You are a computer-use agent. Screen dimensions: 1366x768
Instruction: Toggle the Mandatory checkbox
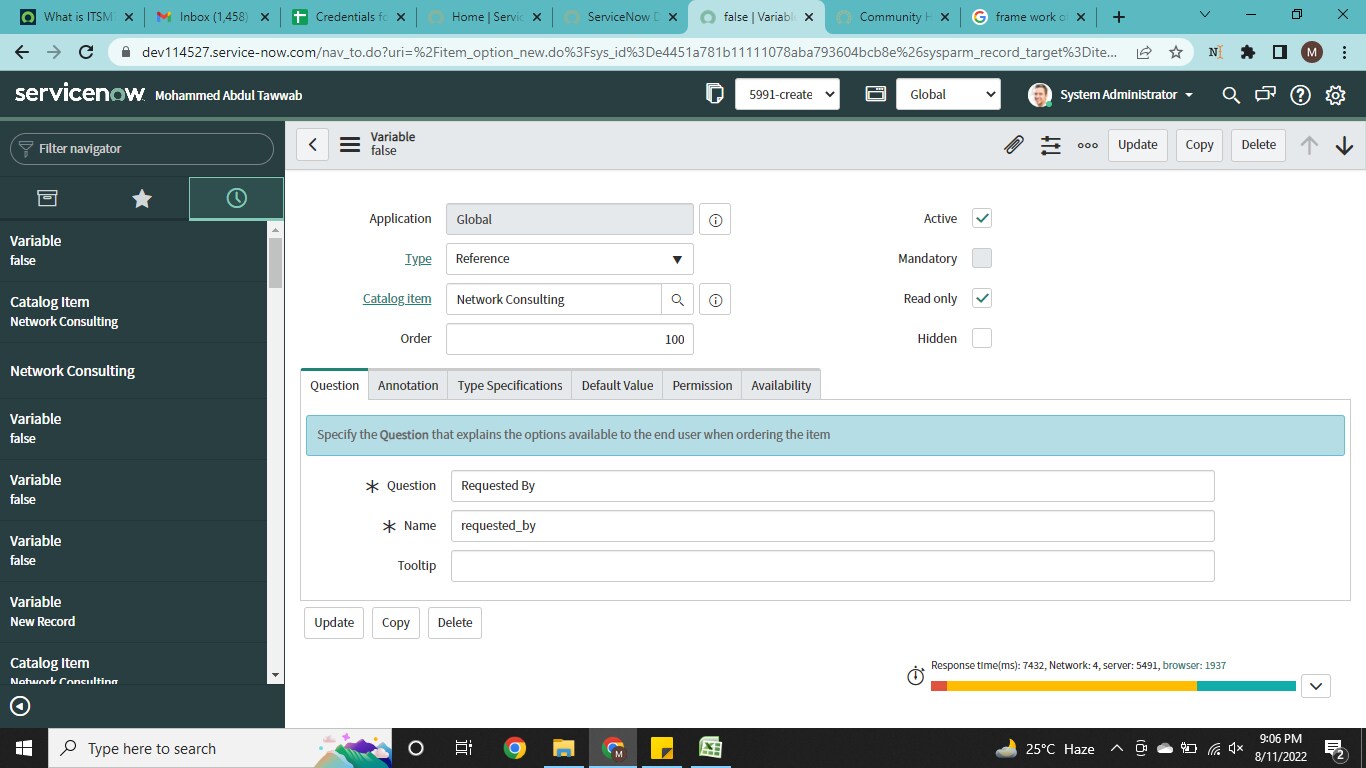click(x=982, y=259)
